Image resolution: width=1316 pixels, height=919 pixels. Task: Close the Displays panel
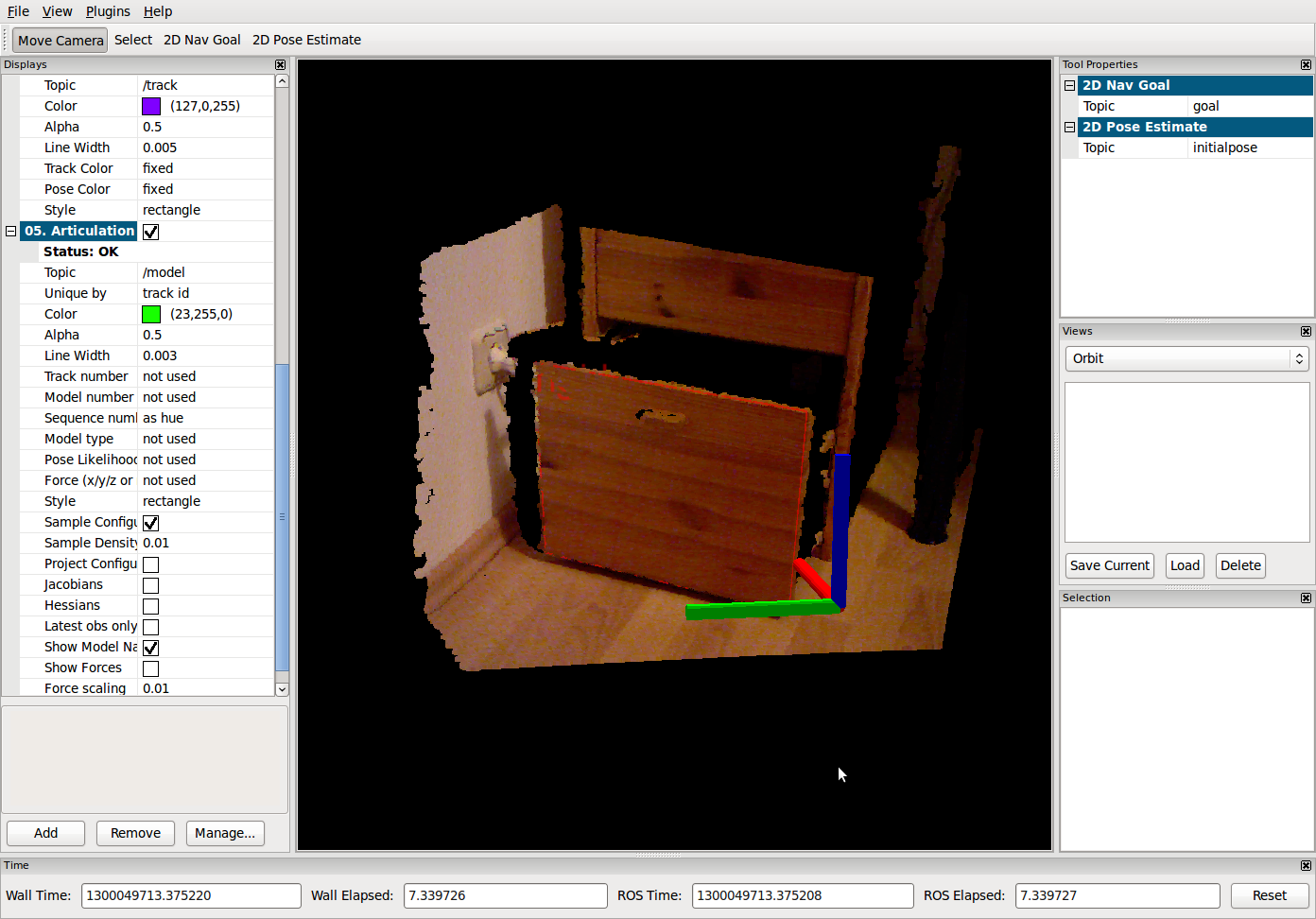(x=280, y=65)
